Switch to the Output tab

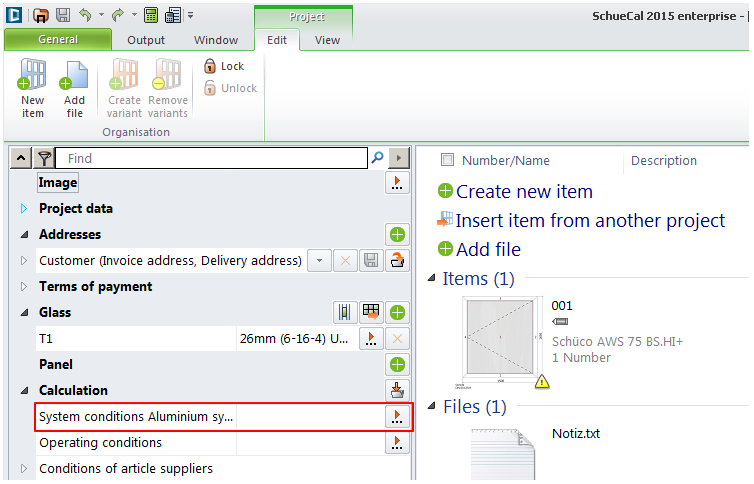(x=146, y=40)
